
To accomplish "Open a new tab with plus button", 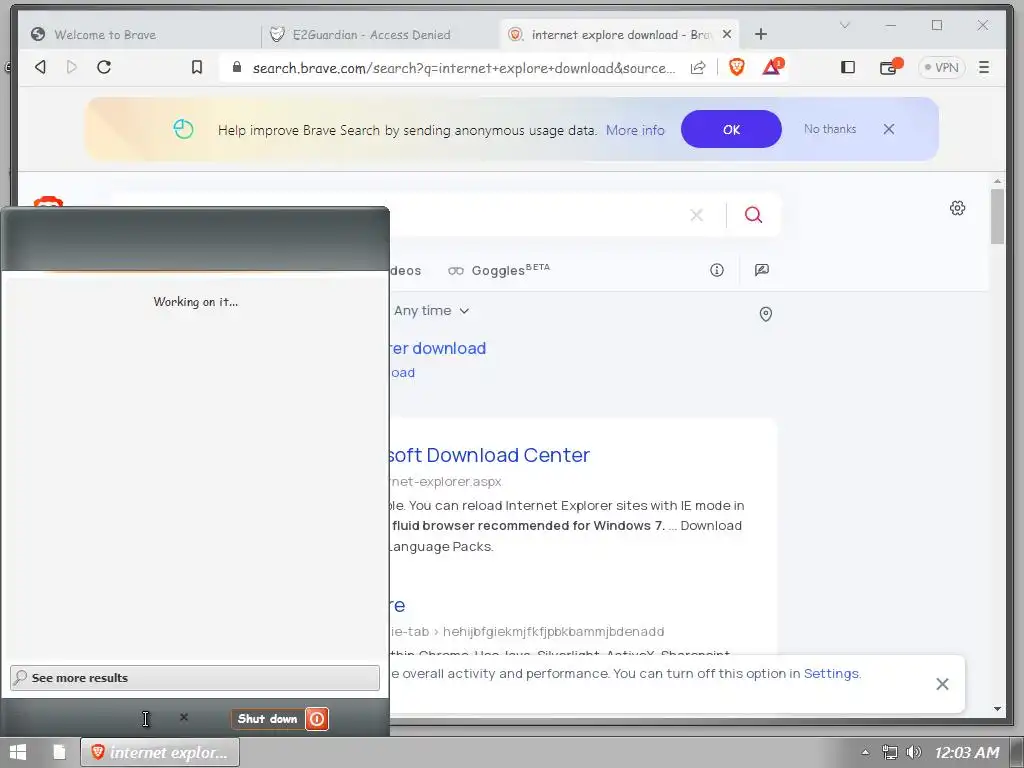I will [761, 34].
